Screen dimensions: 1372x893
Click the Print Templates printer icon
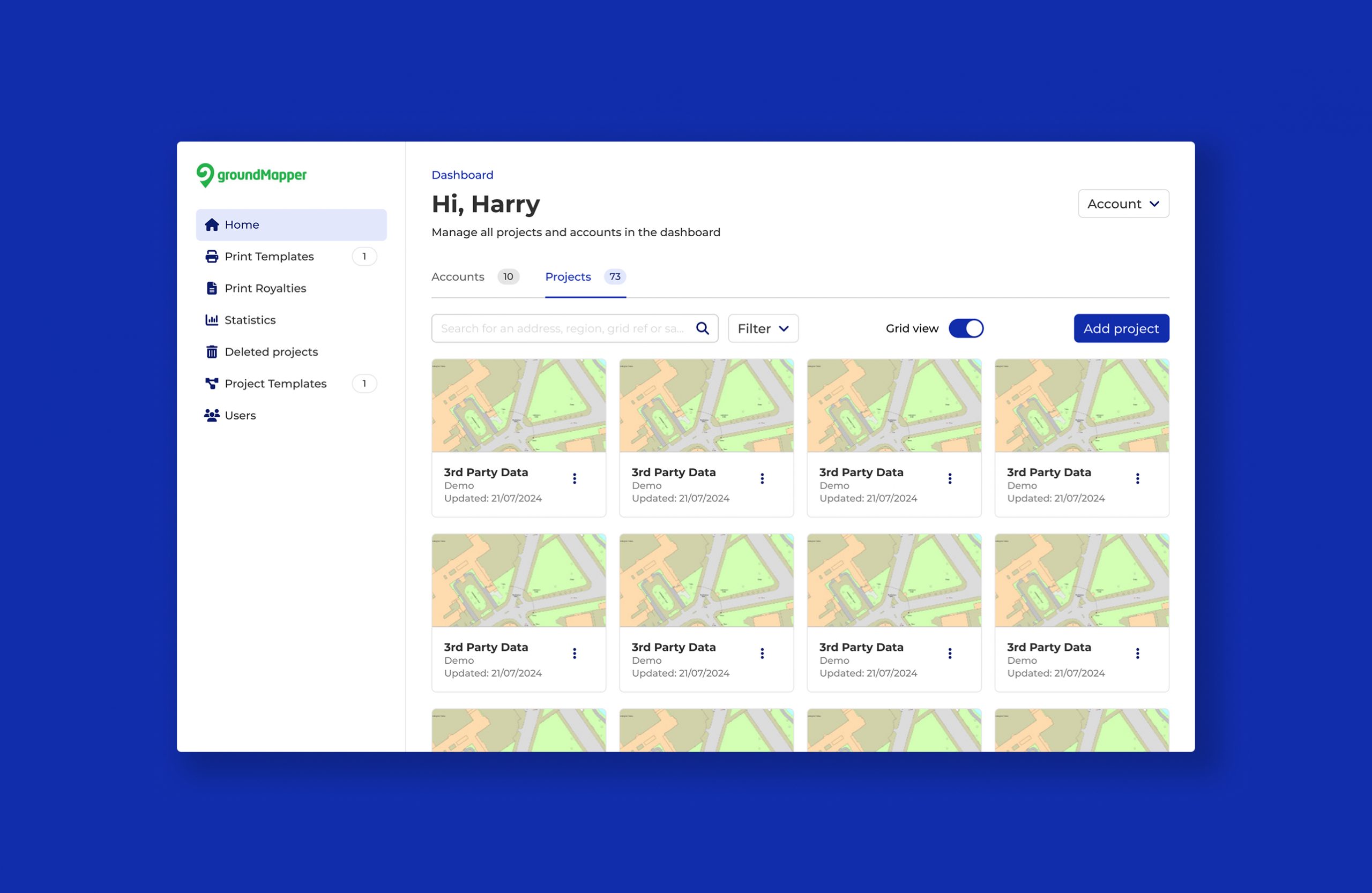point(212,257)
